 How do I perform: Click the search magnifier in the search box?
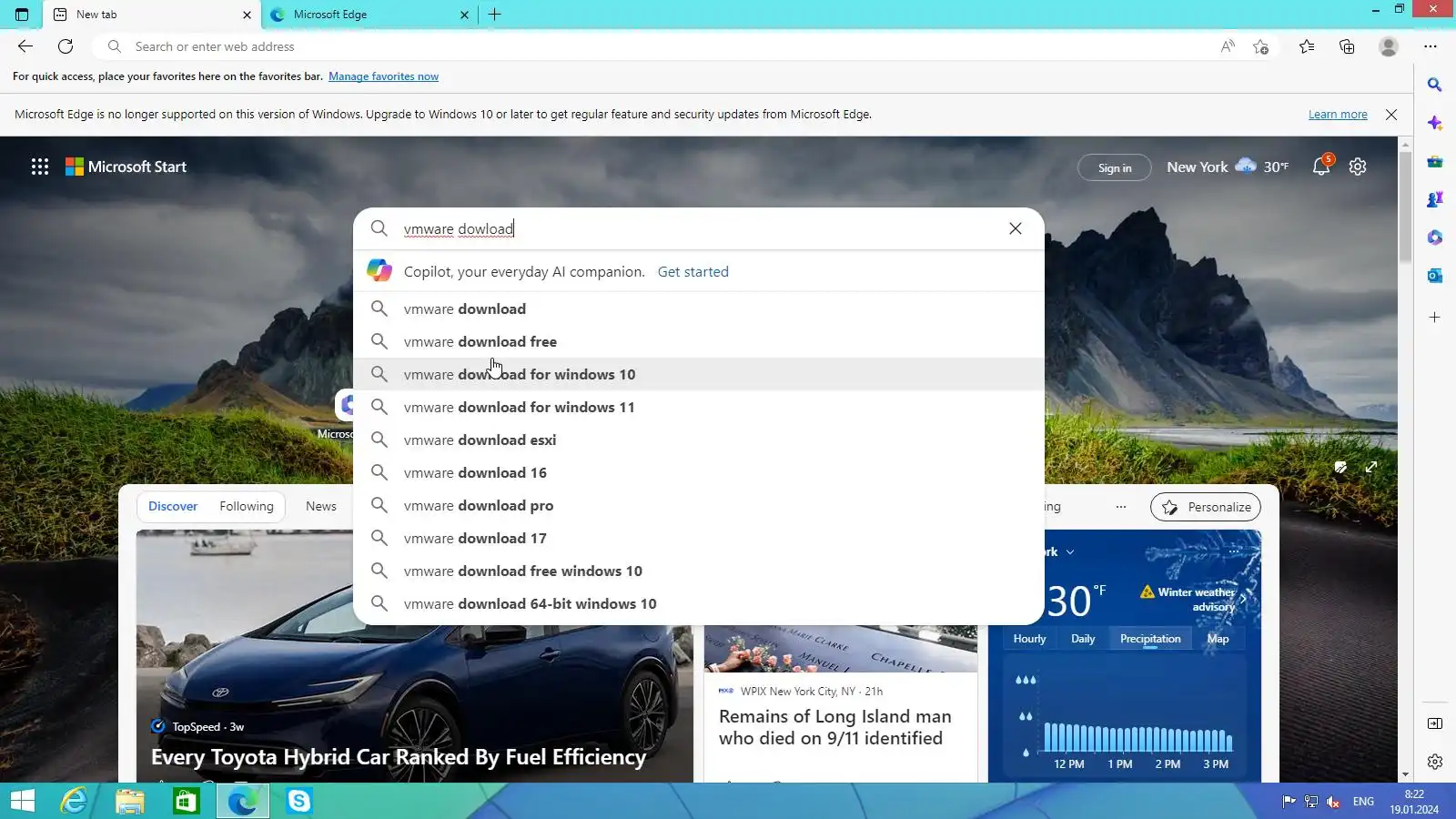pos(379,228)
